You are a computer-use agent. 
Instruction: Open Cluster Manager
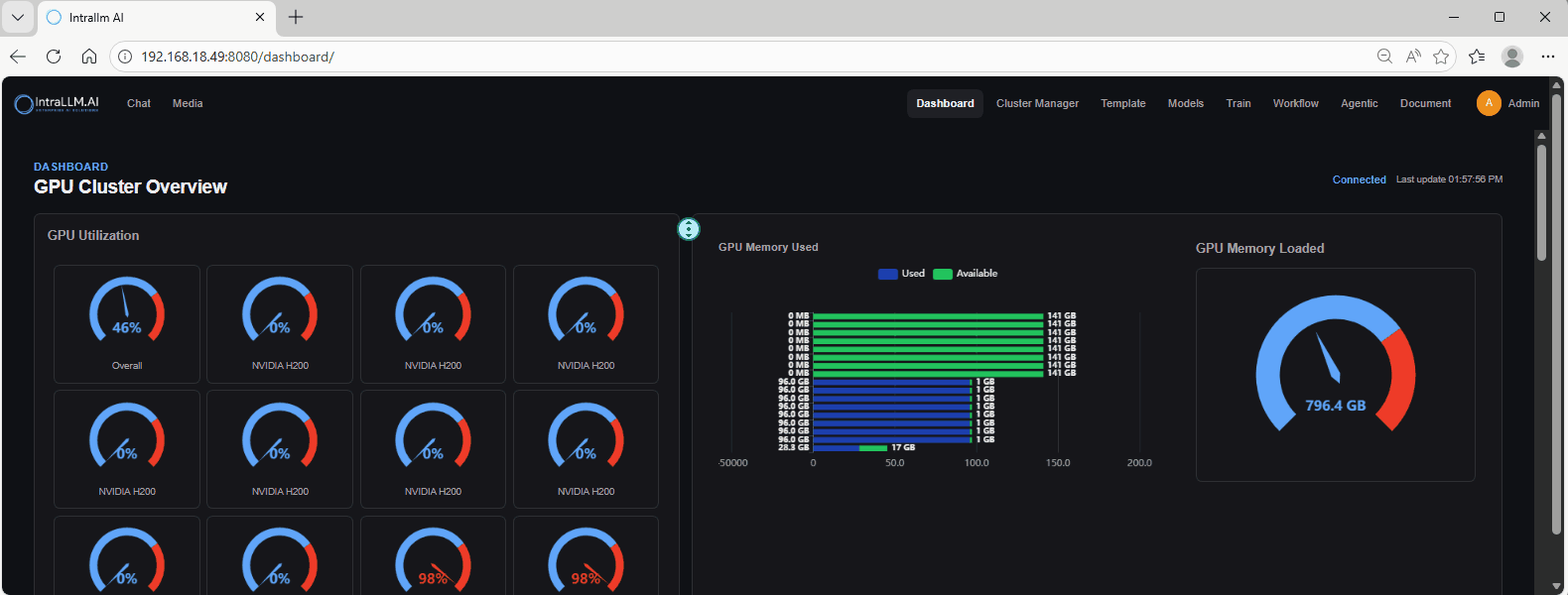point(1037,103)
